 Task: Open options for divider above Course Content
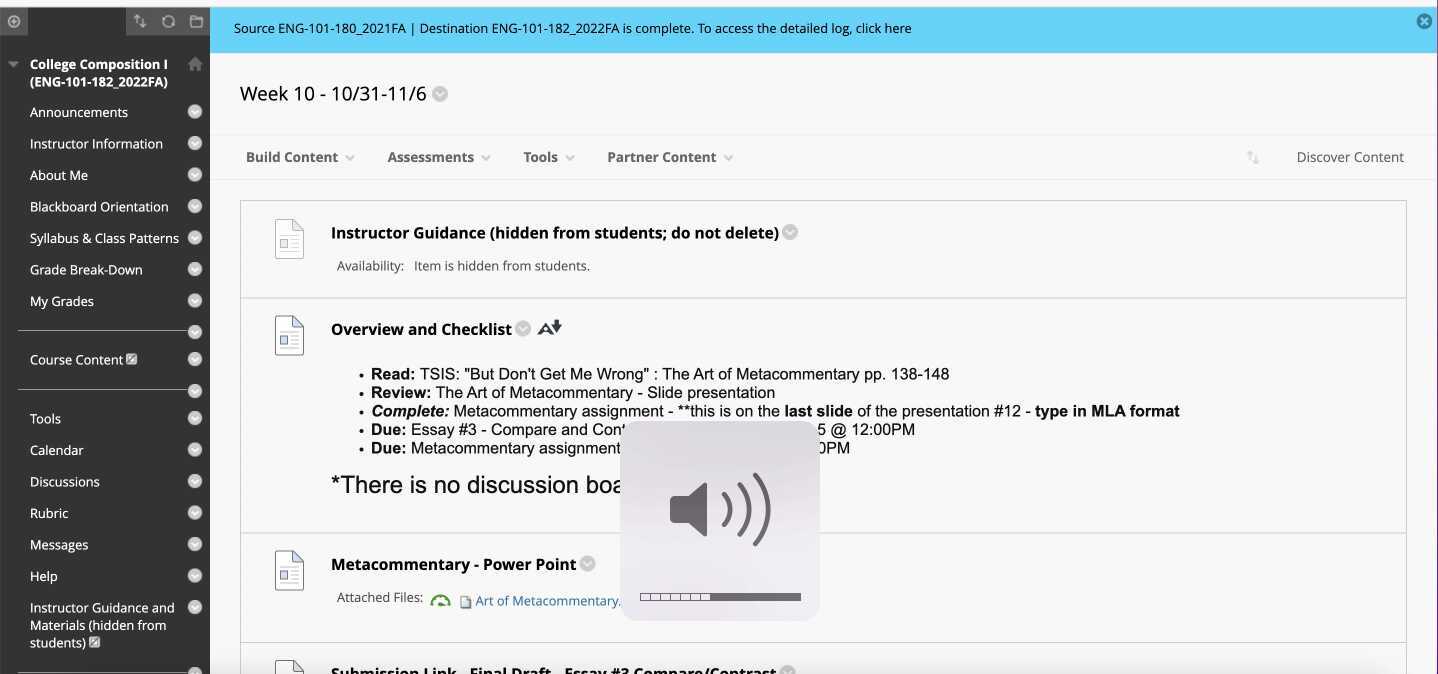point(195,332)
